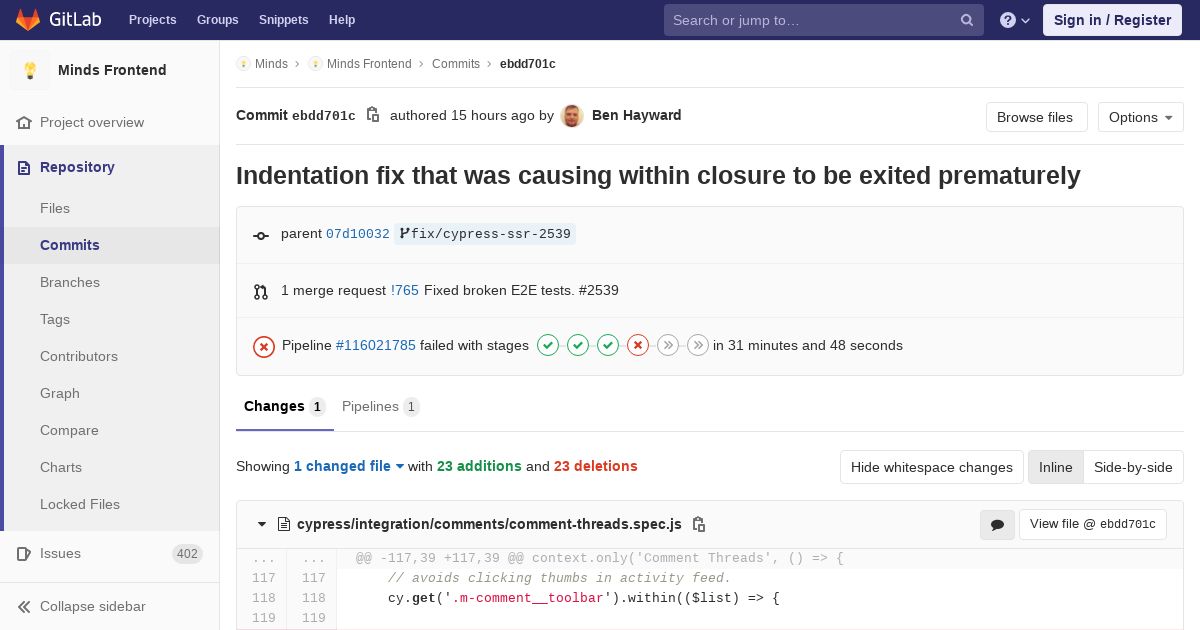Click the Minds lightbulb breadcrumb icon

243,64
